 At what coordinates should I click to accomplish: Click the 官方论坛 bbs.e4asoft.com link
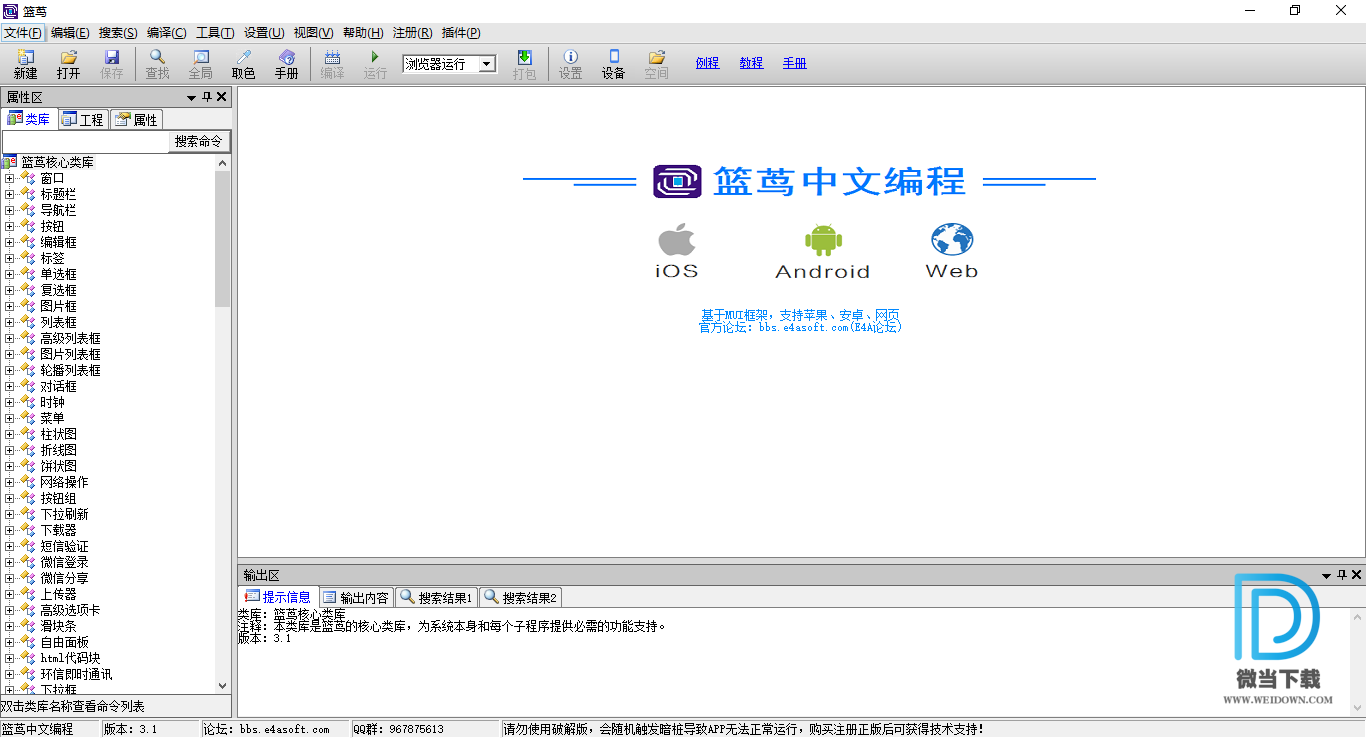(x=800, y=327)
